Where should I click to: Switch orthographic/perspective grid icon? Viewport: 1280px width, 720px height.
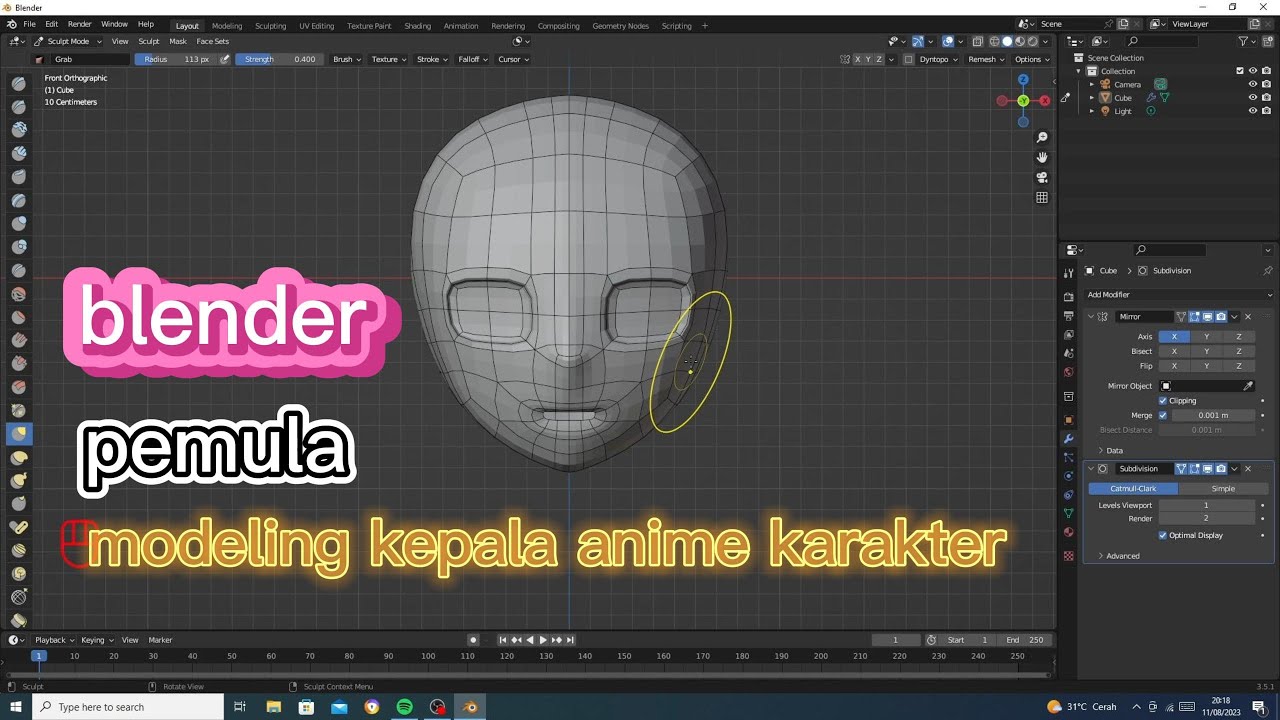[1042, 198]
